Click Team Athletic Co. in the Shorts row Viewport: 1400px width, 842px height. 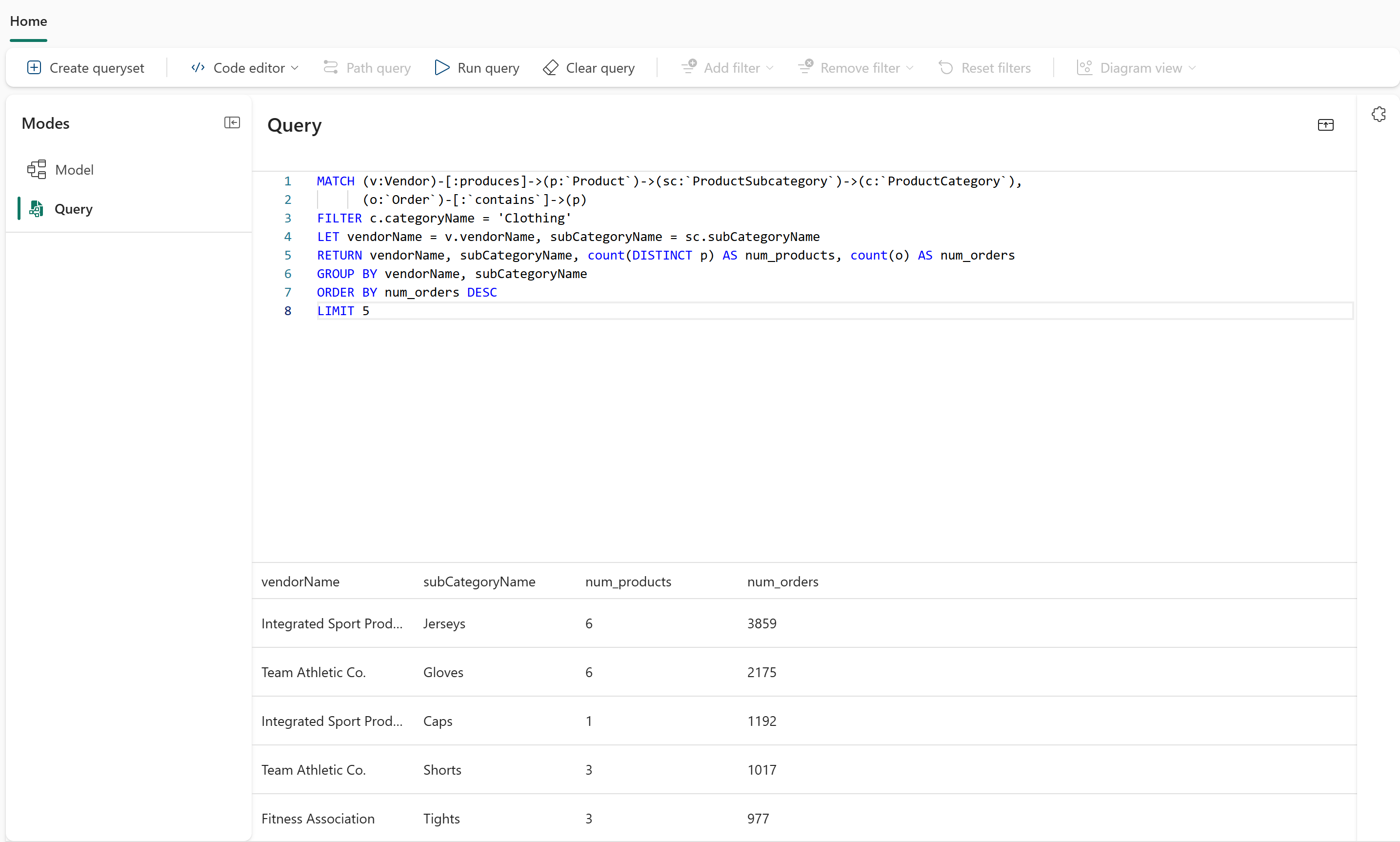click(314, 770)
